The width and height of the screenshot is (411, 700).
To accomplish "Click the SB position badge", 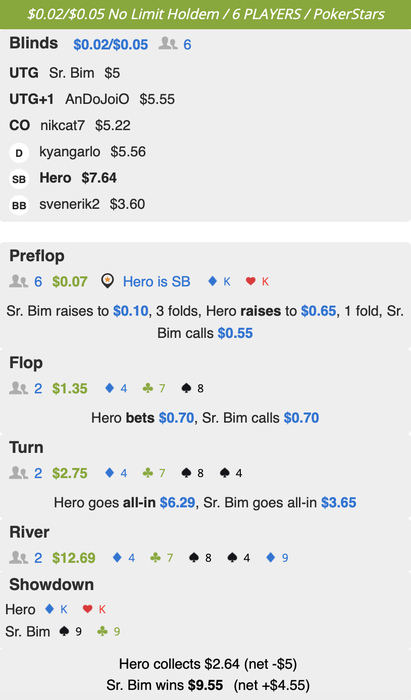I will (x=19, y=179).
